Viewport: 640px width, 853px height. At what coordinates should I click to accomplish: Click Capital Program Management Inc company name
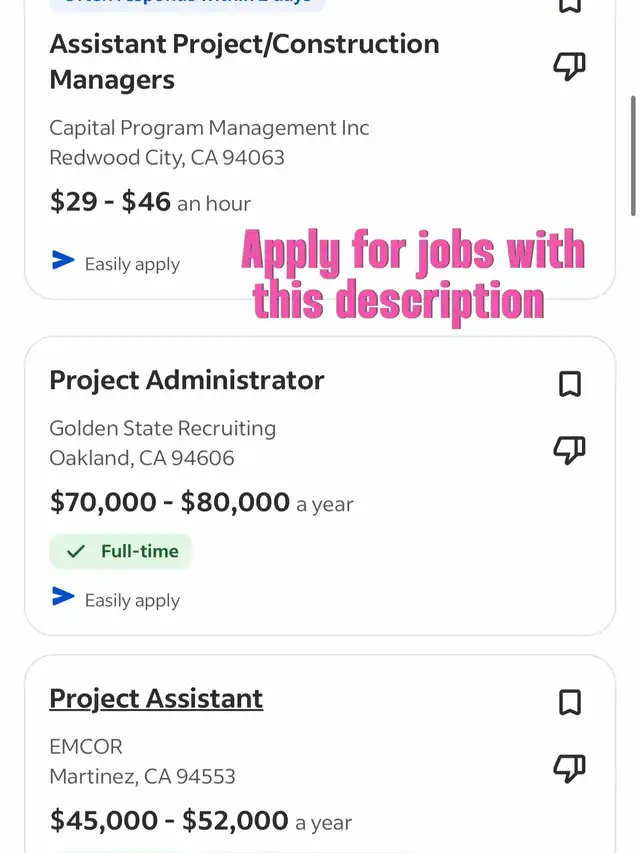[x=209, y=128]
